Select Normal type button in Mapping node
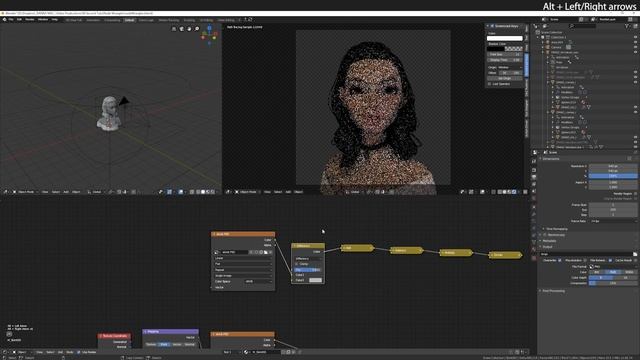Screen dimensions: 640x360 click(190, 344)
